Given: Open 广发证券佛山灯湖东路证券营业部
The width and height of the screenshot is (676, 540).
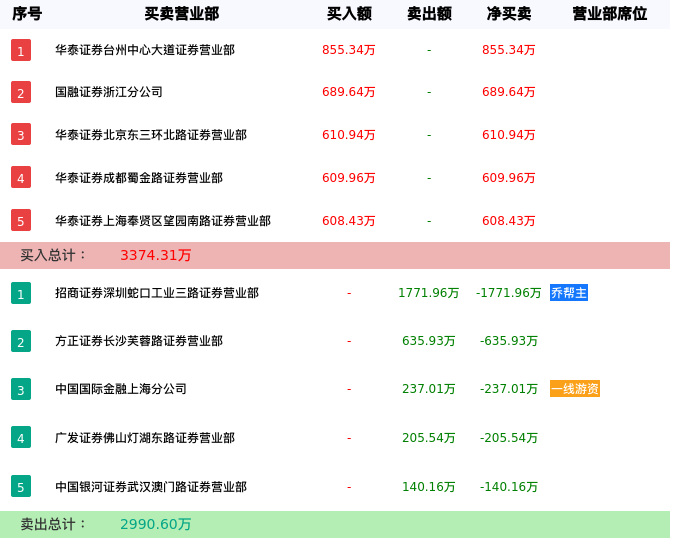Looking at the screenshot, I should [x=145, y=438].
